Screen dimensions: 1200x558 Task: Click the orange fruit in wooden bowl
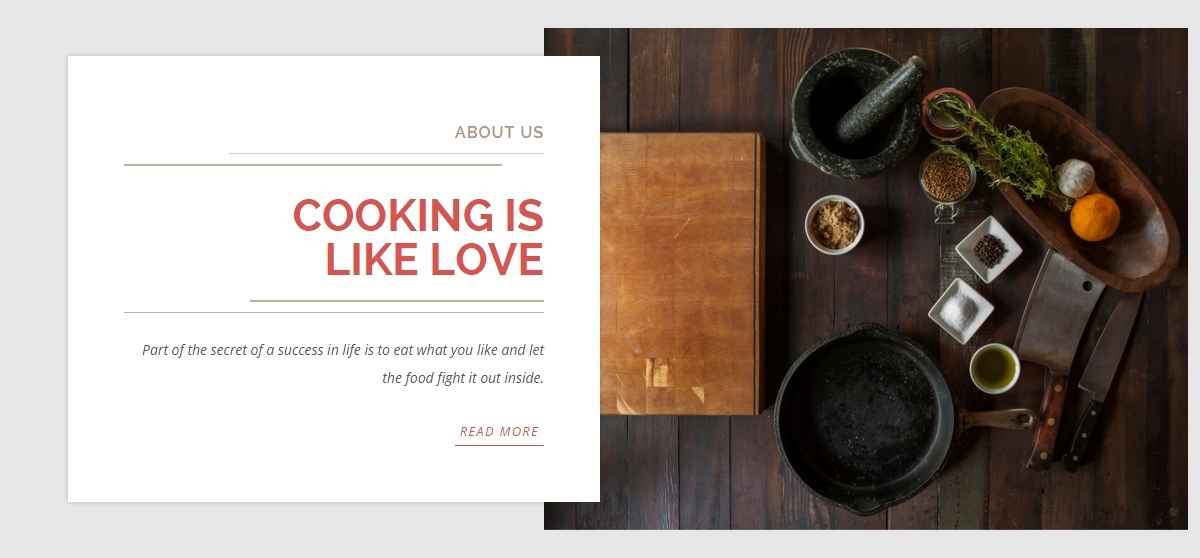point(1094,217)
